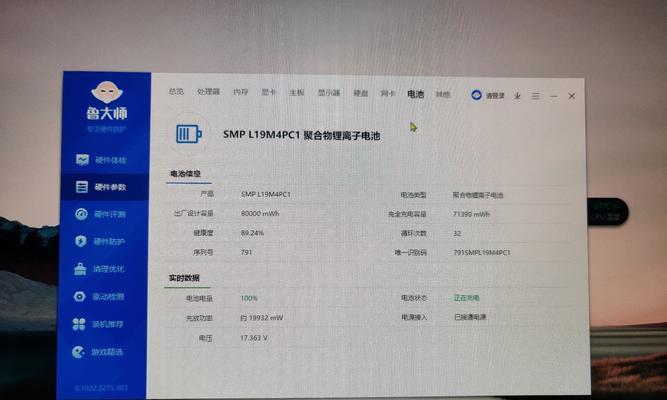Click the battery type value 聚合物锂离子电池
This screenshot has width=667, height=400.
pyautogui.click(x=478, y=195)
